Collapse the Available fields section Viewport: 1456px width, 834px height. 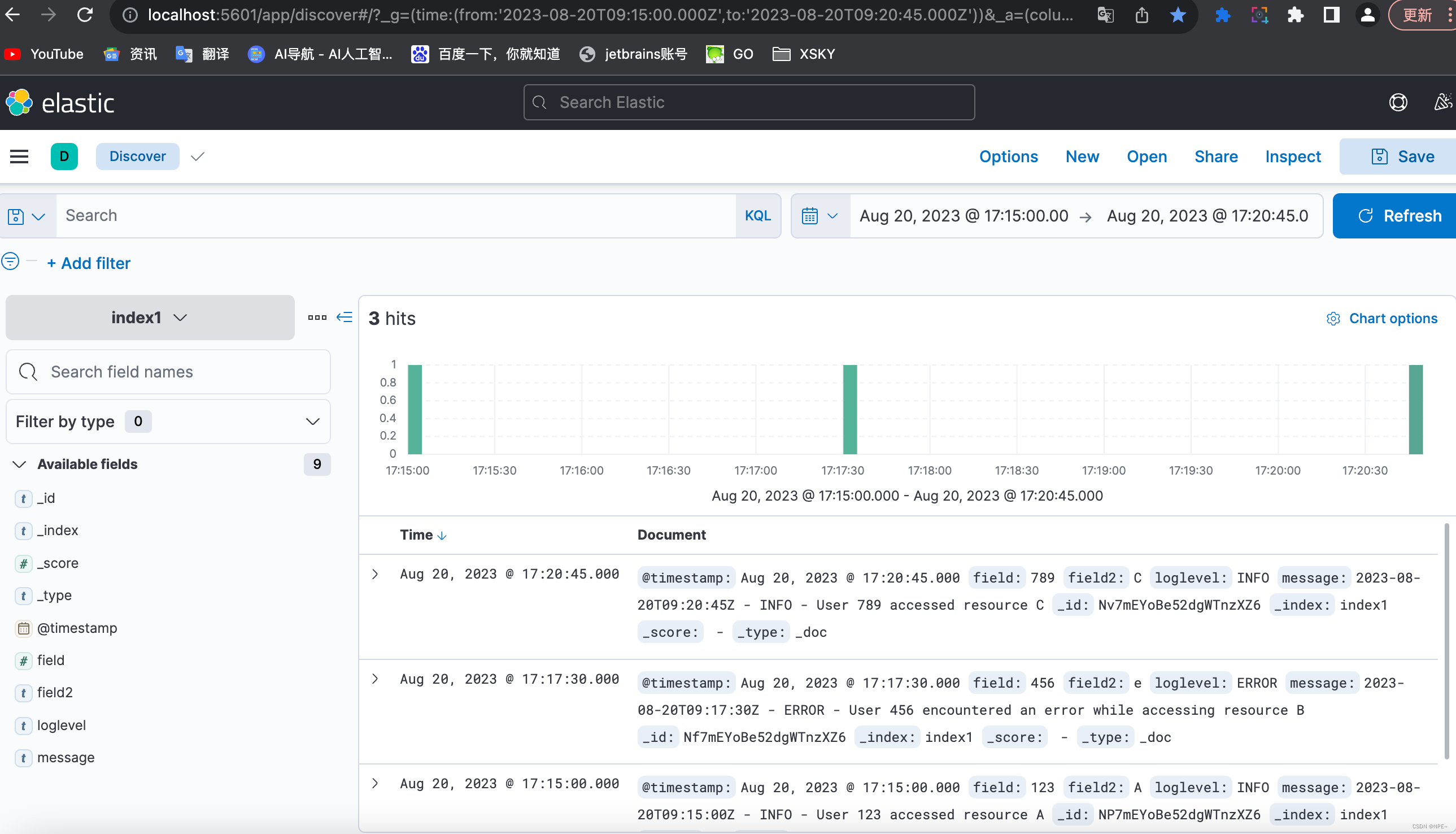point(19,464)
